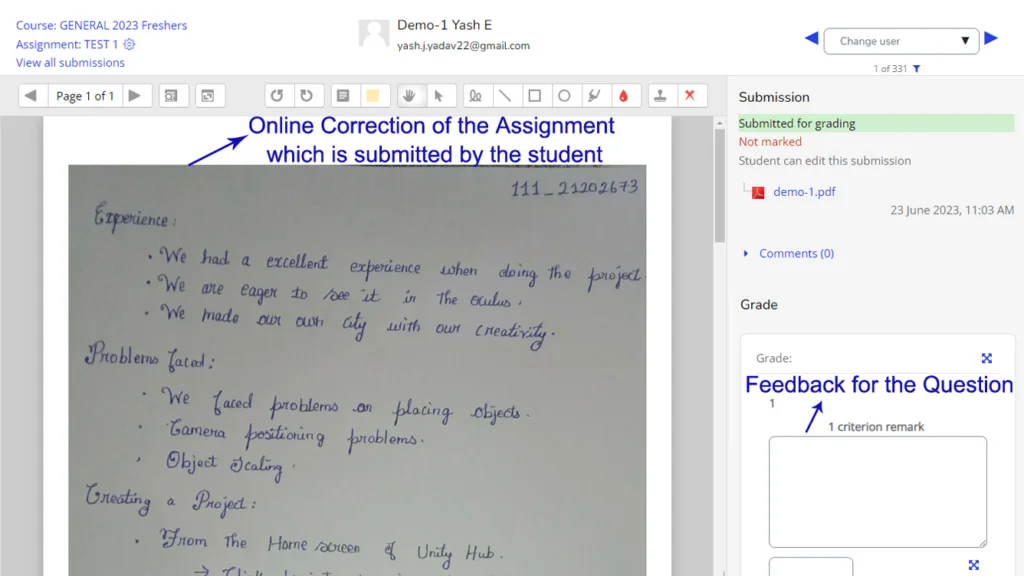The width and height of the screenshot is (1024, 576).
Task: Activate the hand drag tool
Action: (x=408, y=96)
